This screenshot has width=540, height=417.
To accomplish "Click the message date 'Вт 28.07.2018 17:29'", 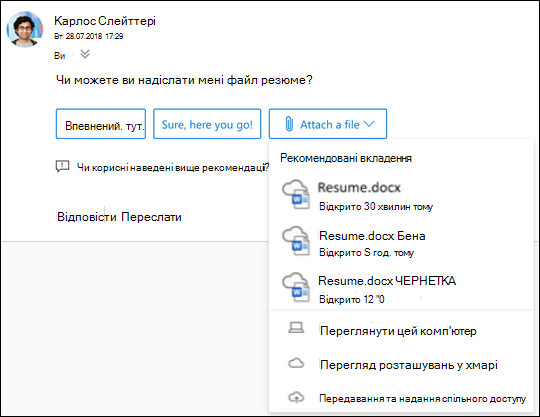I will coord(89,36).
